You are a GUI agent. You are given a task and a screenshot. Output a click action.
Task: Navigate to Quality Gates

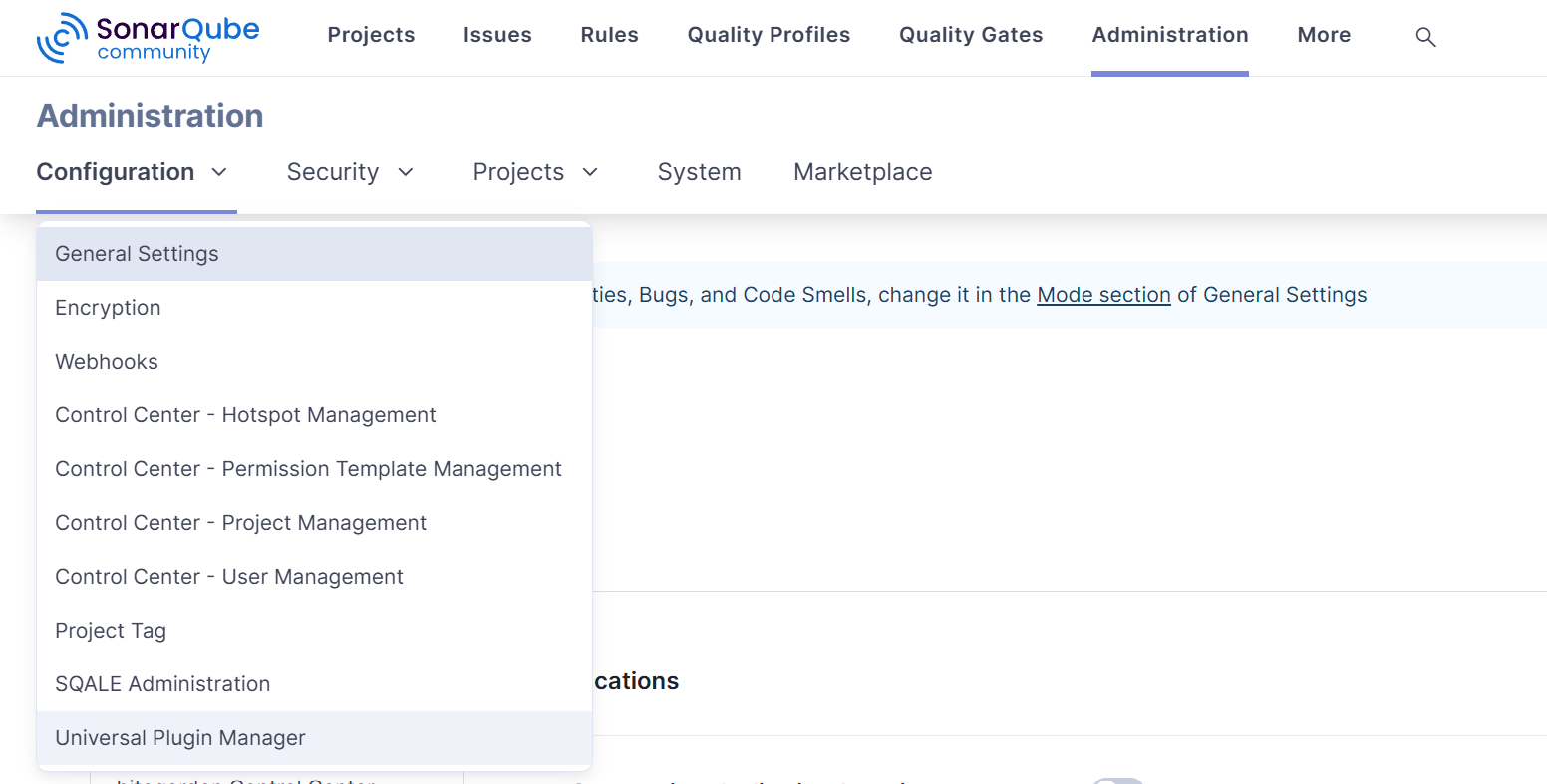[x=971, y=35]
